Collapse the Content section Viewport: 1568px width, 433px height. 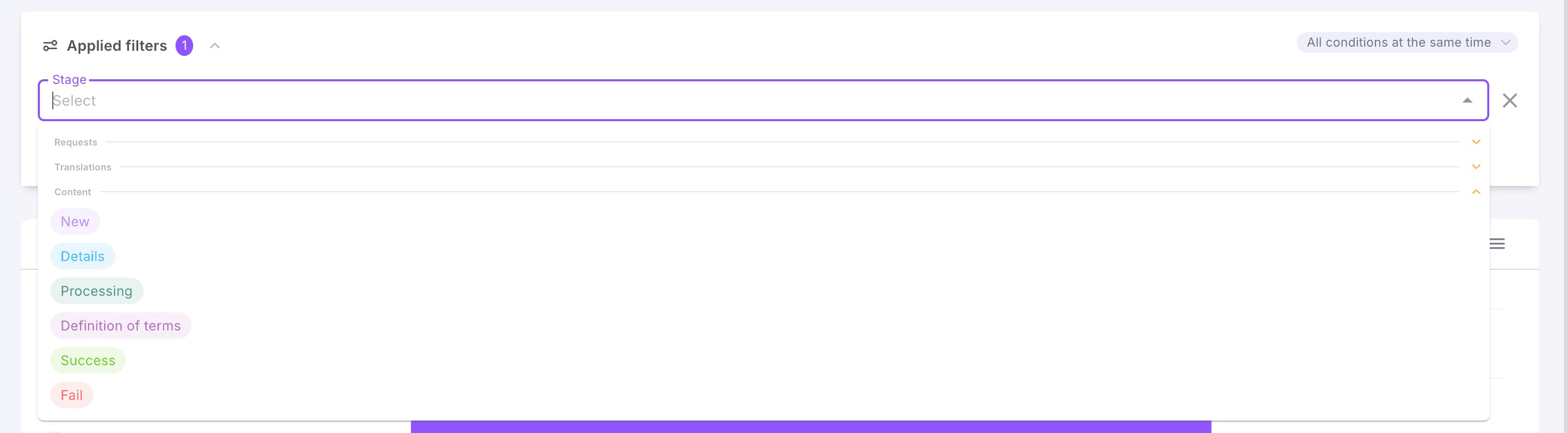(1475, 192)
